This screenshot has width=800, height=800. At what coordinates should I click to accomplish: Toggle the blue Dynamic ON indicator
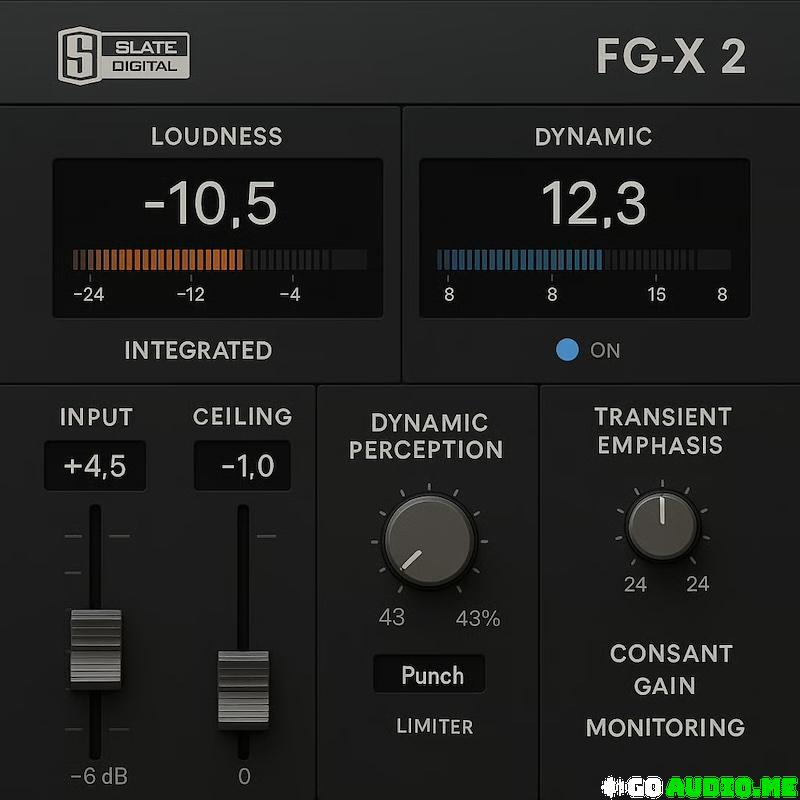(x=567, y=350)
